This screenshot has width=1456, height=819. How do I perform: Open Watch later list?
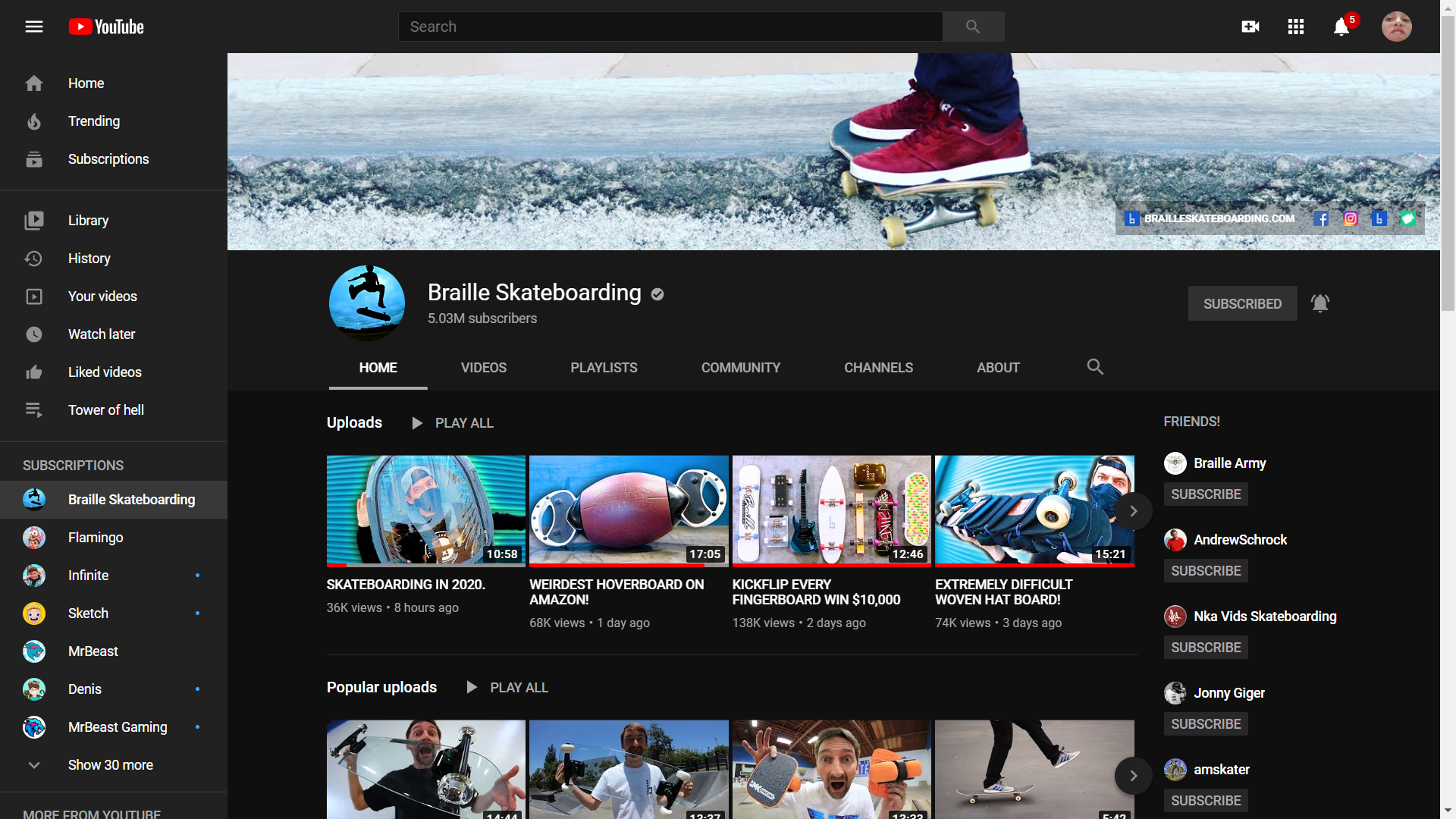pyautogui.click(x=114, y=334)
